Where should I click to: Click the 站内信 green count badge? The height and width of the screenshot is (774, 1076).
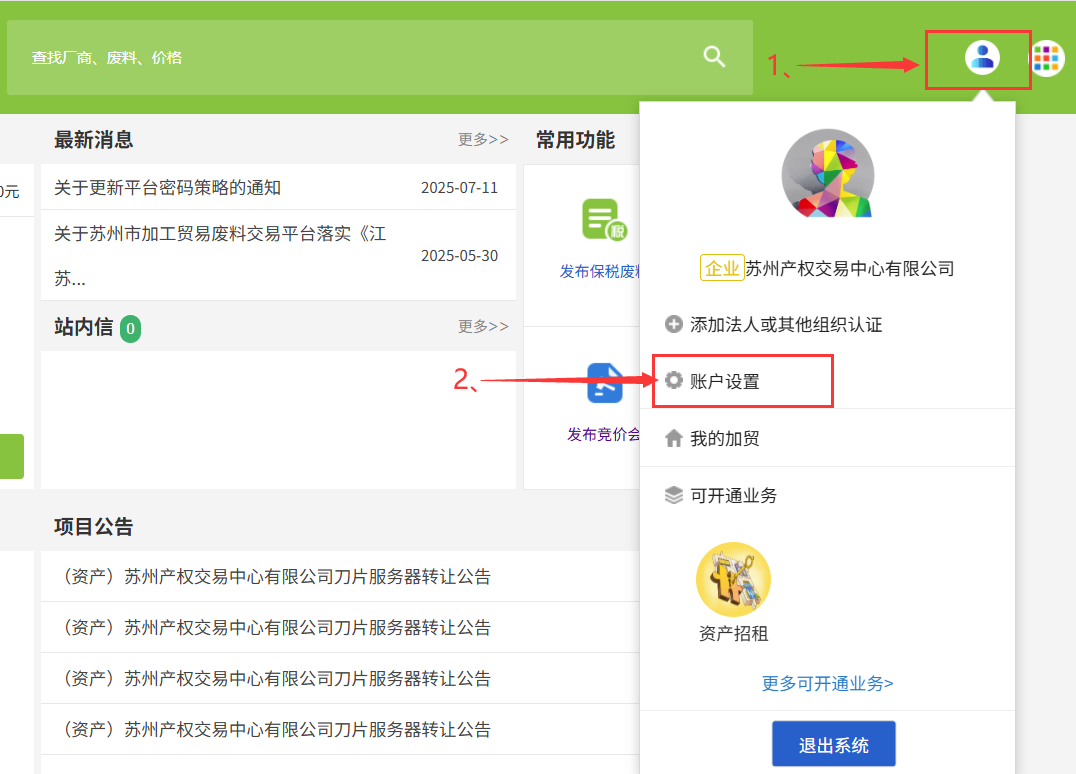[x=130, y=328]
